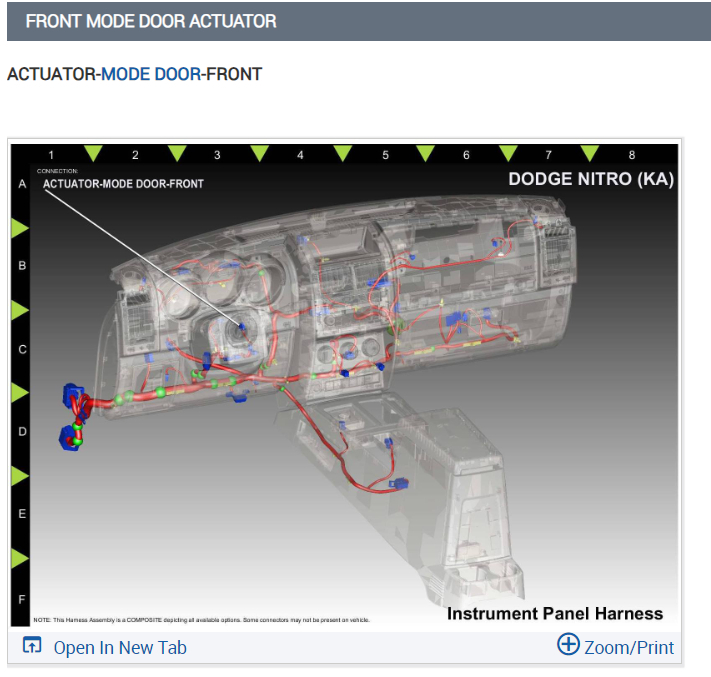
Task: Click grid row letter A
Action: click(x=22, y=184)
